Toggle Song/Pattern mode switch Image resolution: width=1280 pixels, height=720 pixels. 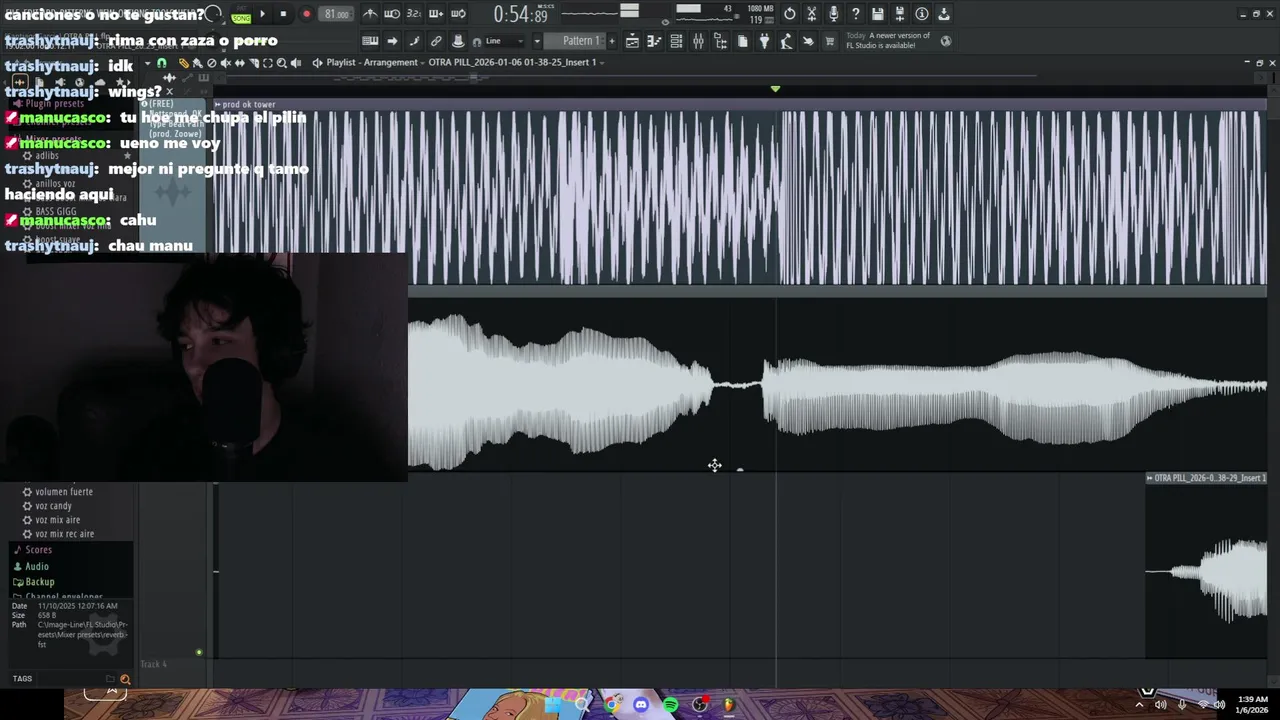(x=241, y=16)
